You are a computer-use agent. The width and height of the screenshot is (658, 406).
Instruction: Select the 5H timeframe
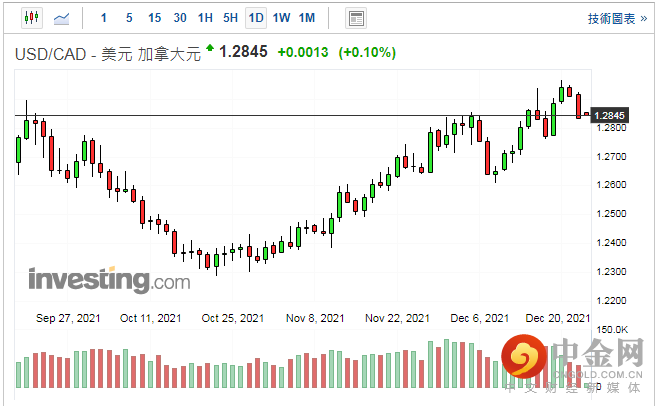click(230, 18)
